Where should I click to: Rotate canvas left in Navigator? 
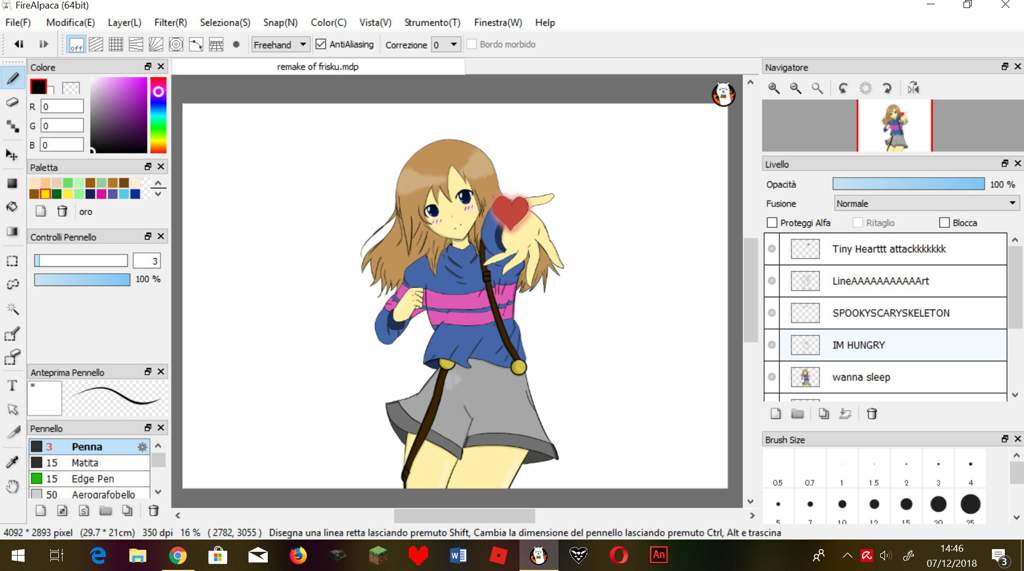coord(843,88)
